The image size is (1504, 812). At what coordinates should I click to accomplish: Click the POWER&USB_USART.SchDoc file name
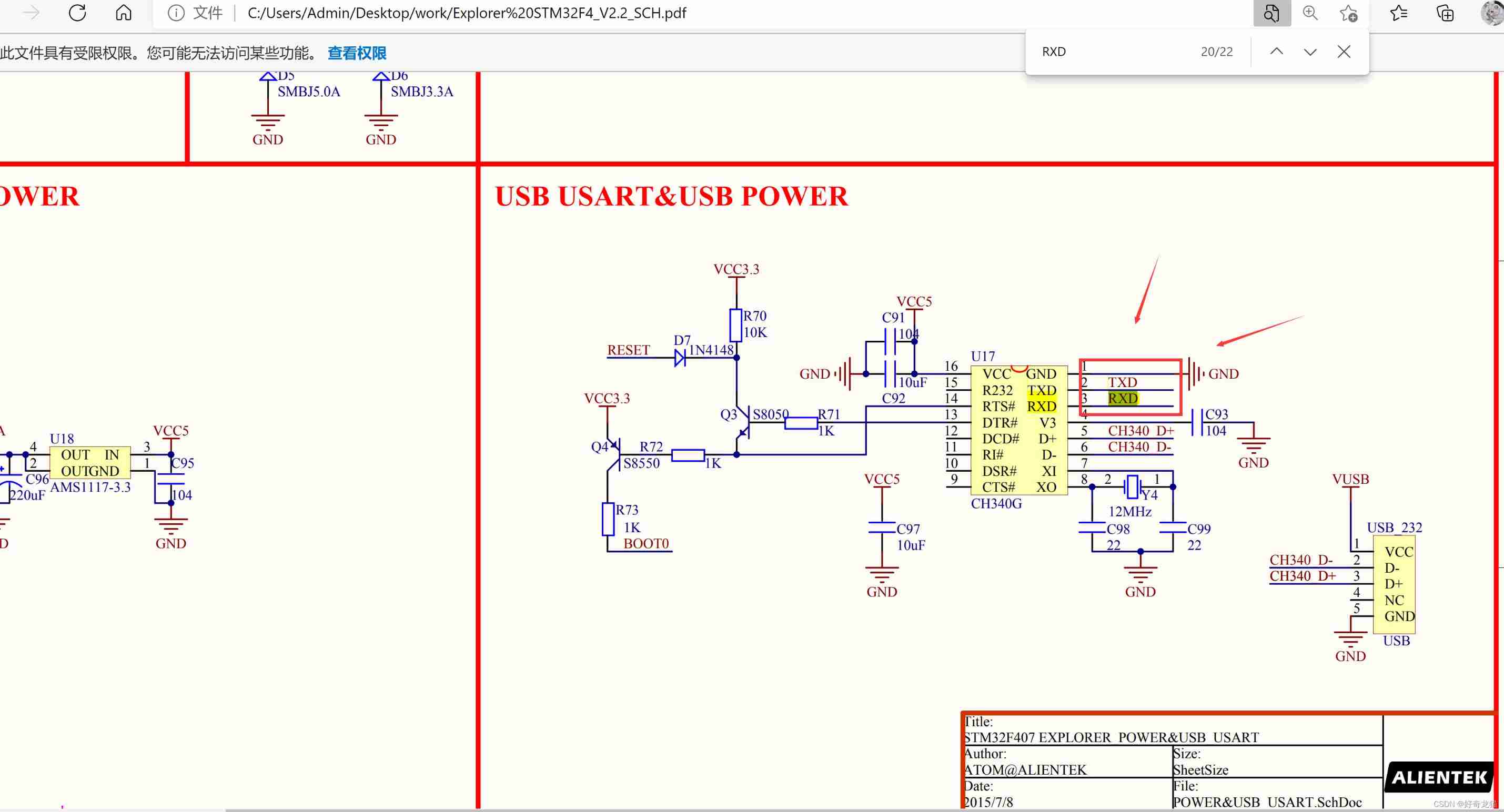[x=1267, y=802]
